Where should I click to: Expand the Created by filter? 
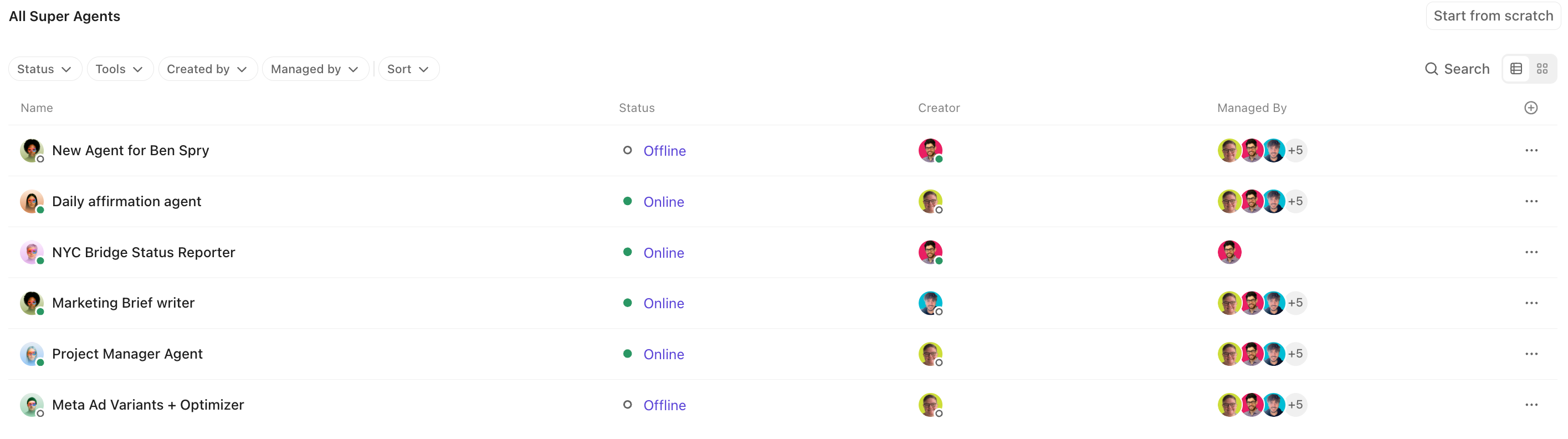coord(208,69)
